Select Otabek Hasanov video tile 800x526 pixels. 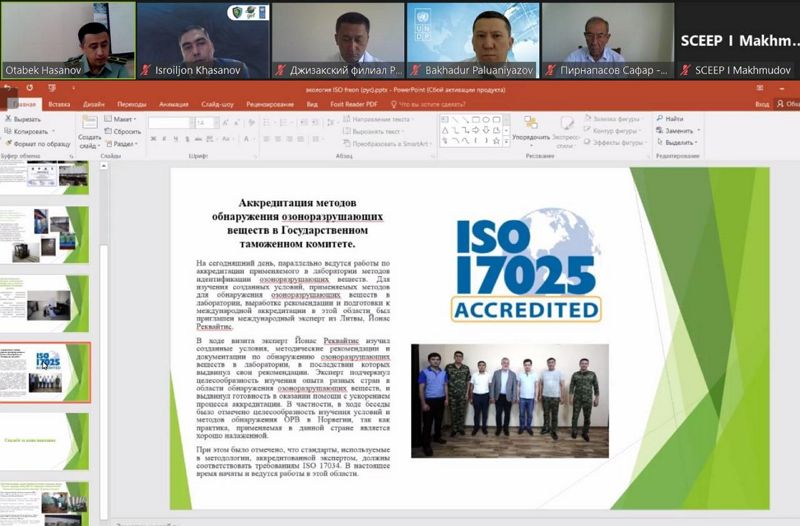68,40
